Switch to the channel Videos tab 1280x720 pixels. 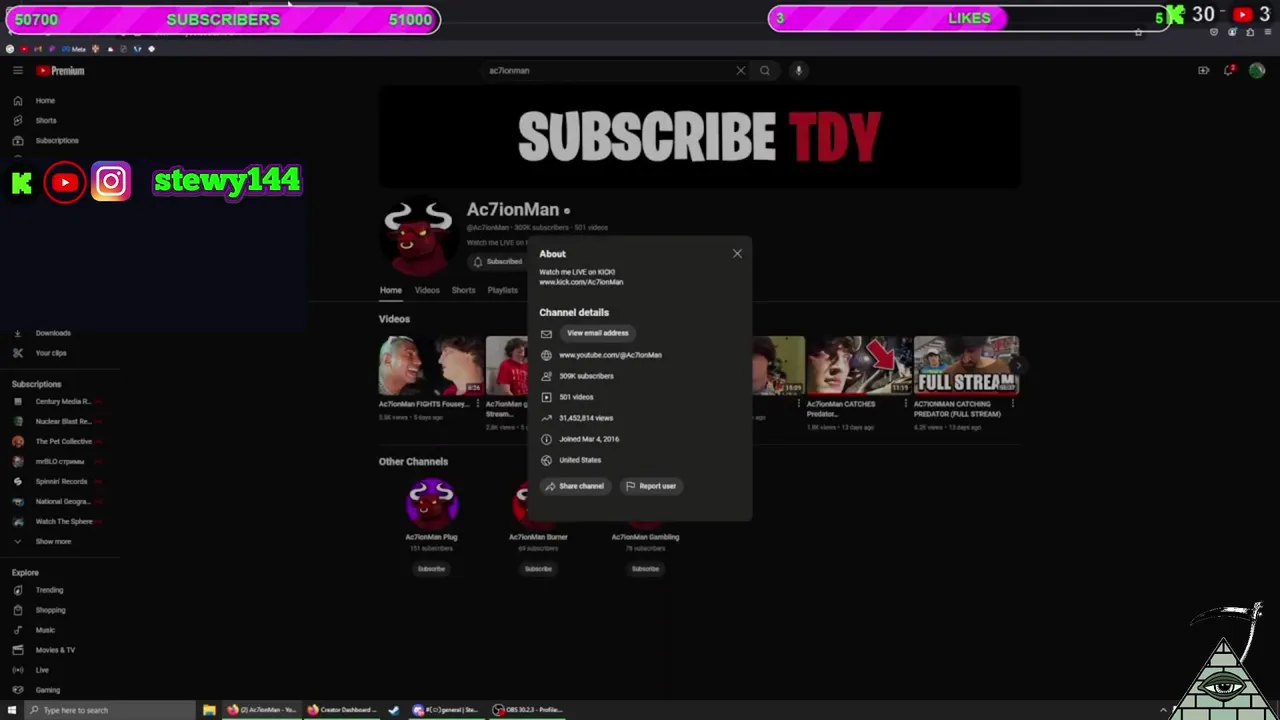click(427, 291)
